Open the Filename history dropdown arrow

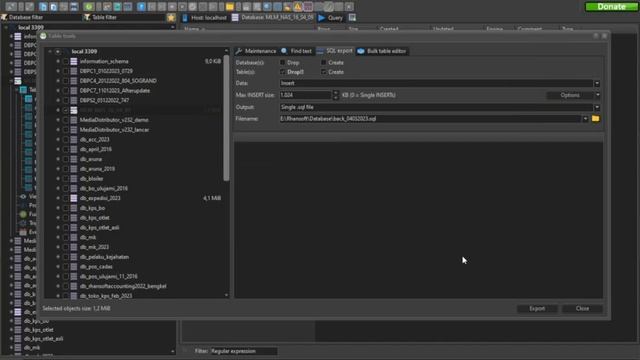585,119
